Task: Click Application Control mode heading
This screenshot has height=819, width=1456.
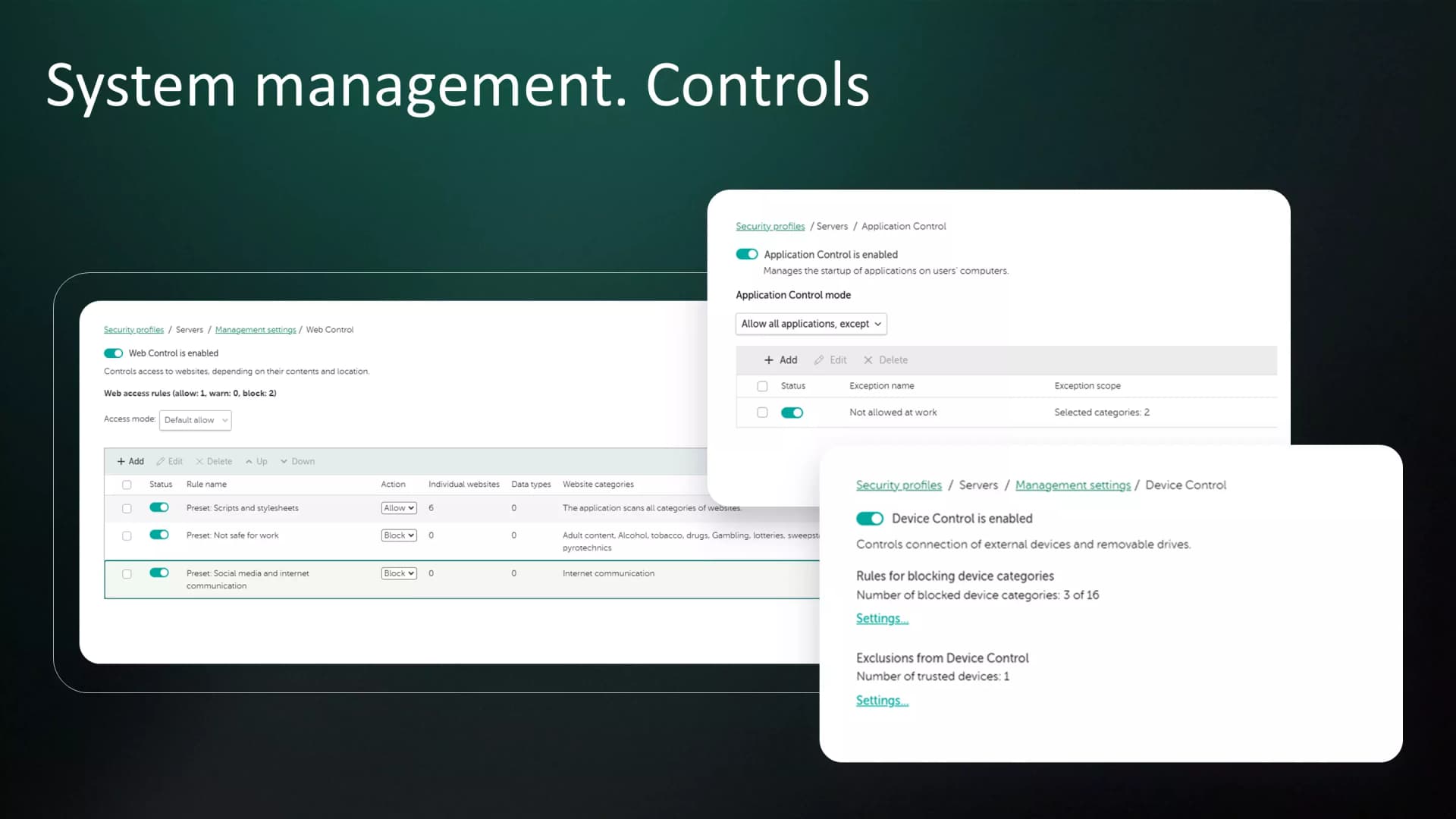Action: pos(792,295)
